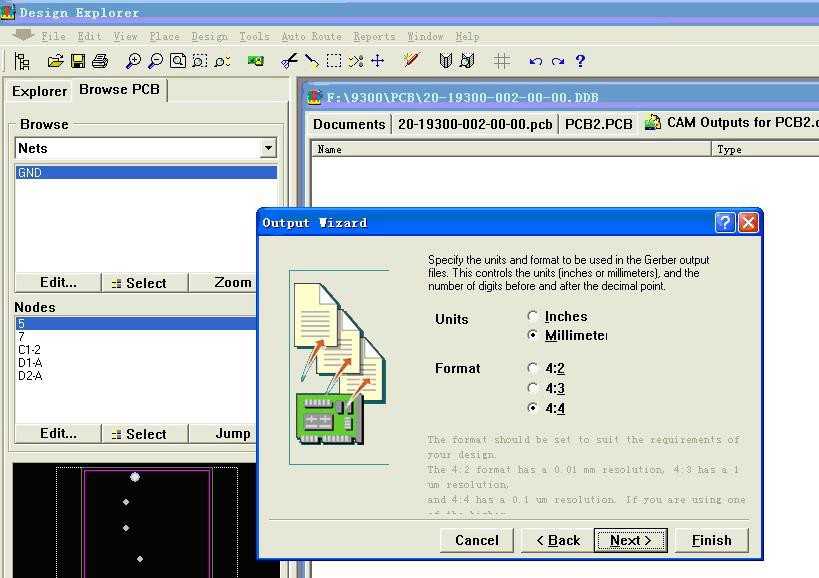The height and width of the screenshot is (578, 819).
Task: Click the blue help question mark icon
Action: point(580,61)
